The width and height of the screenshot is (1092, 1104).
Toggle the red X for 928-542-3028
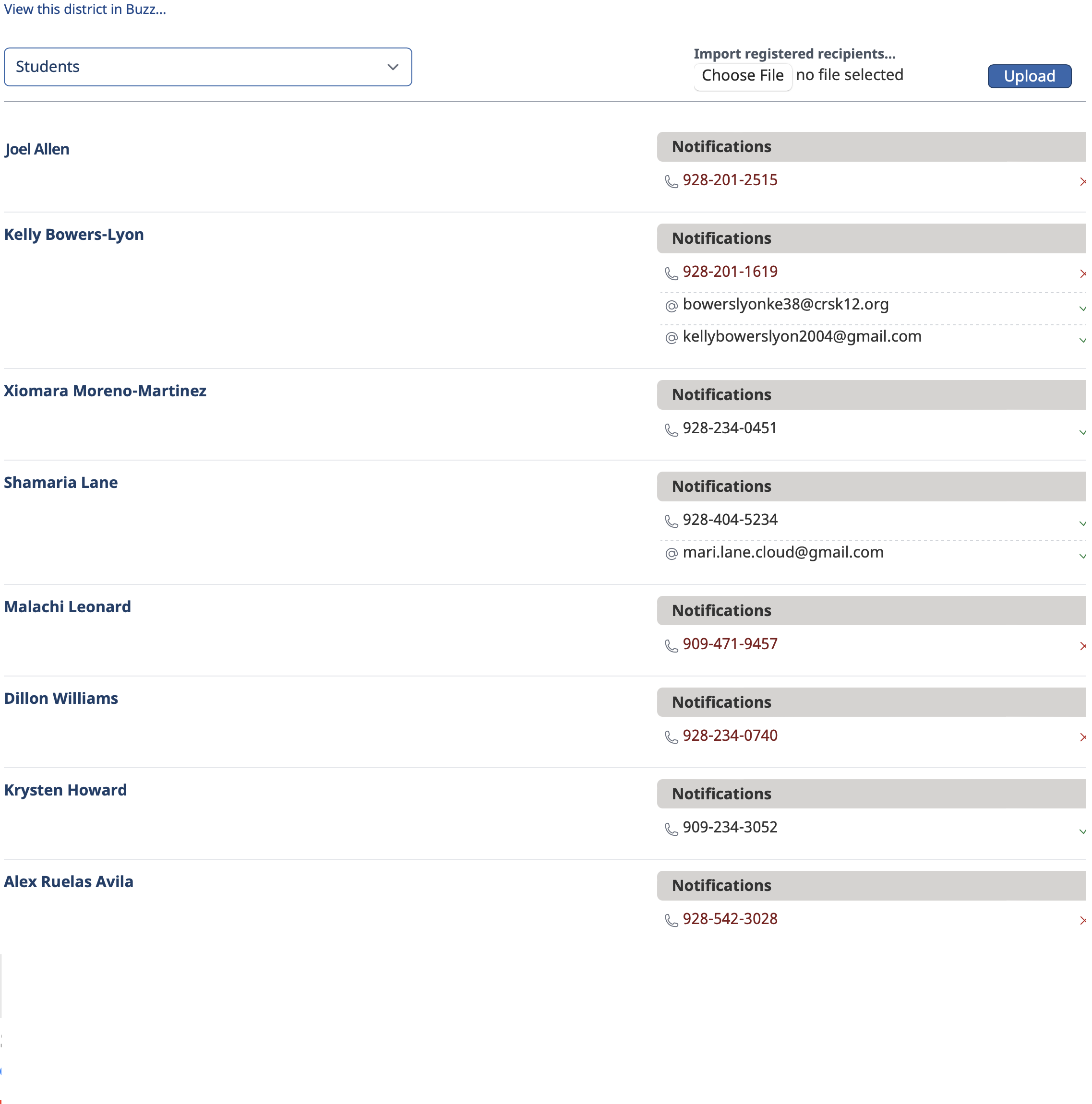[x=1082, y=921]
